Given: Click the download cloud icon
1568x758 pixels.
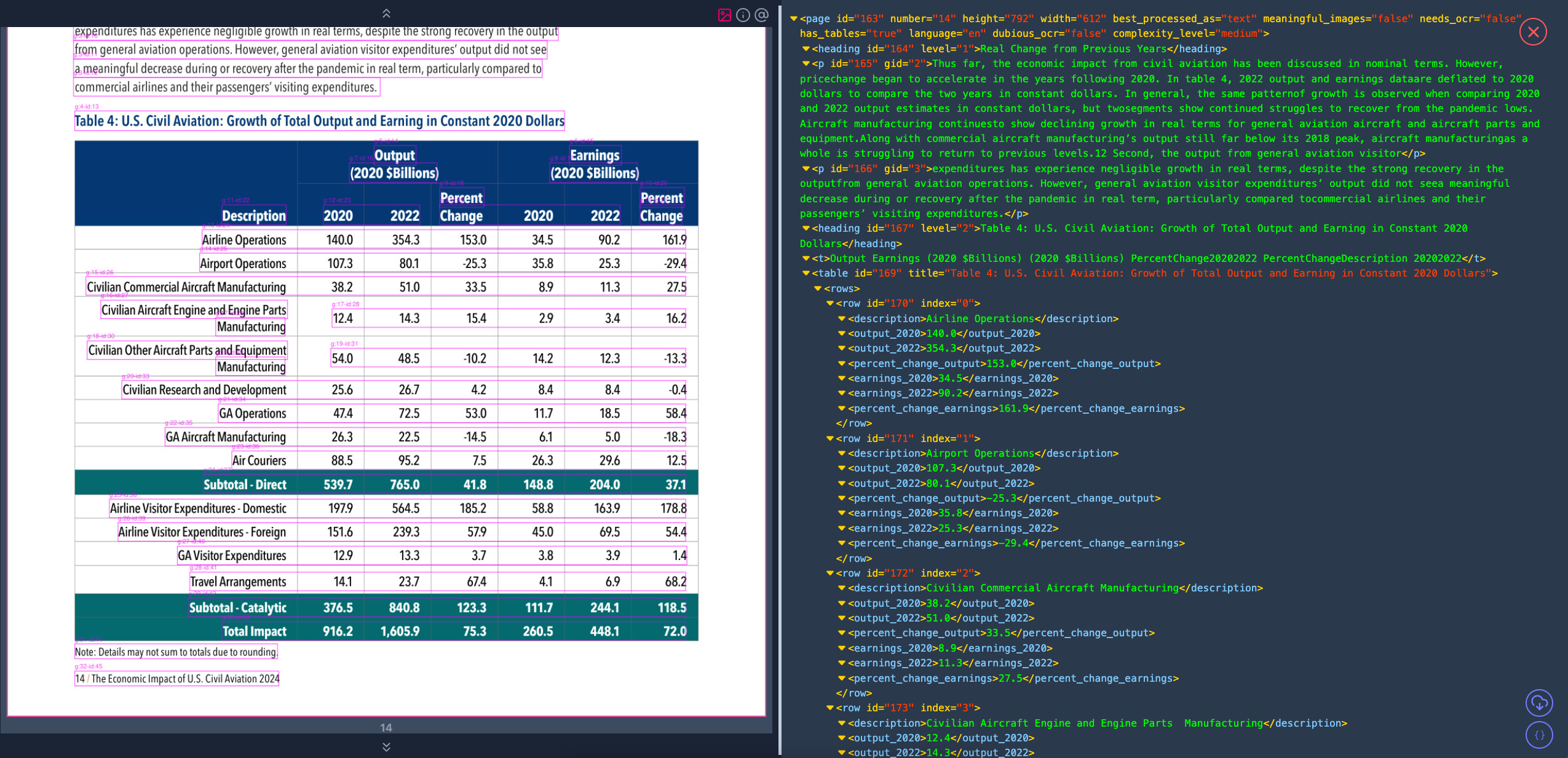Looking at the screenshot, I should click(x=1539, y=703).
